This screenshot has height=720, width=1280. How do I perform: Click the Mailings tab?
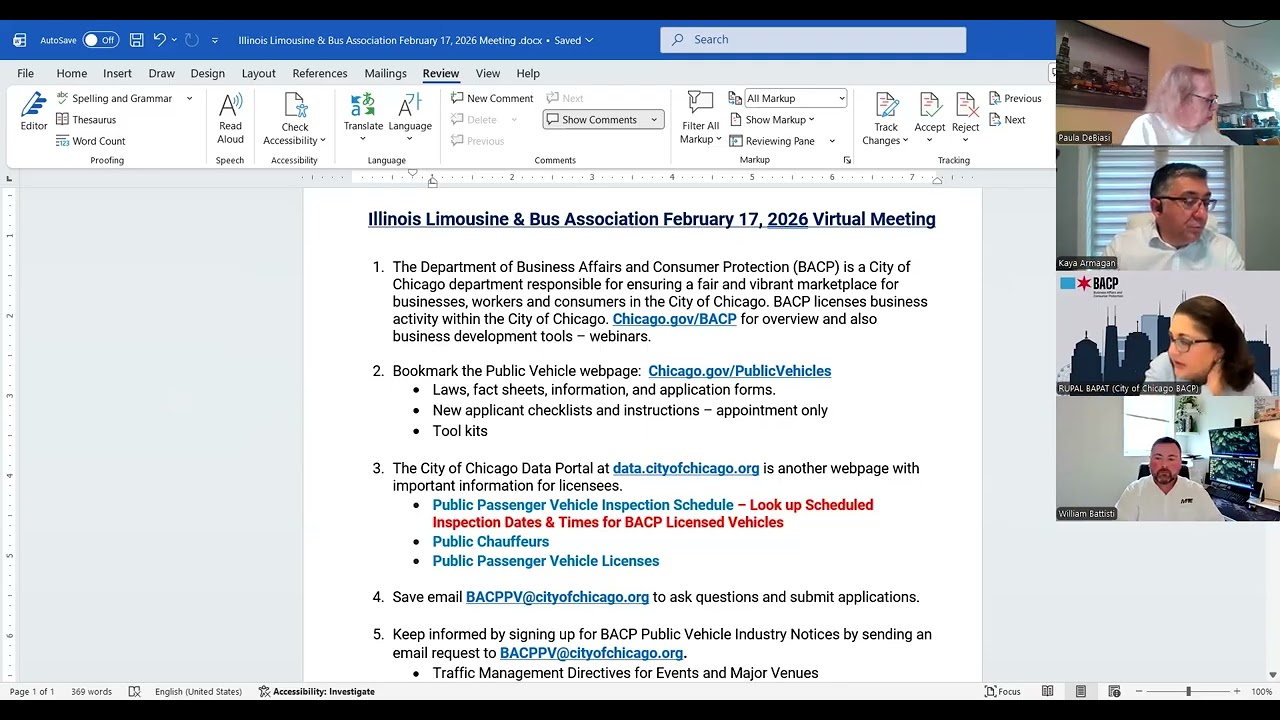385,73
